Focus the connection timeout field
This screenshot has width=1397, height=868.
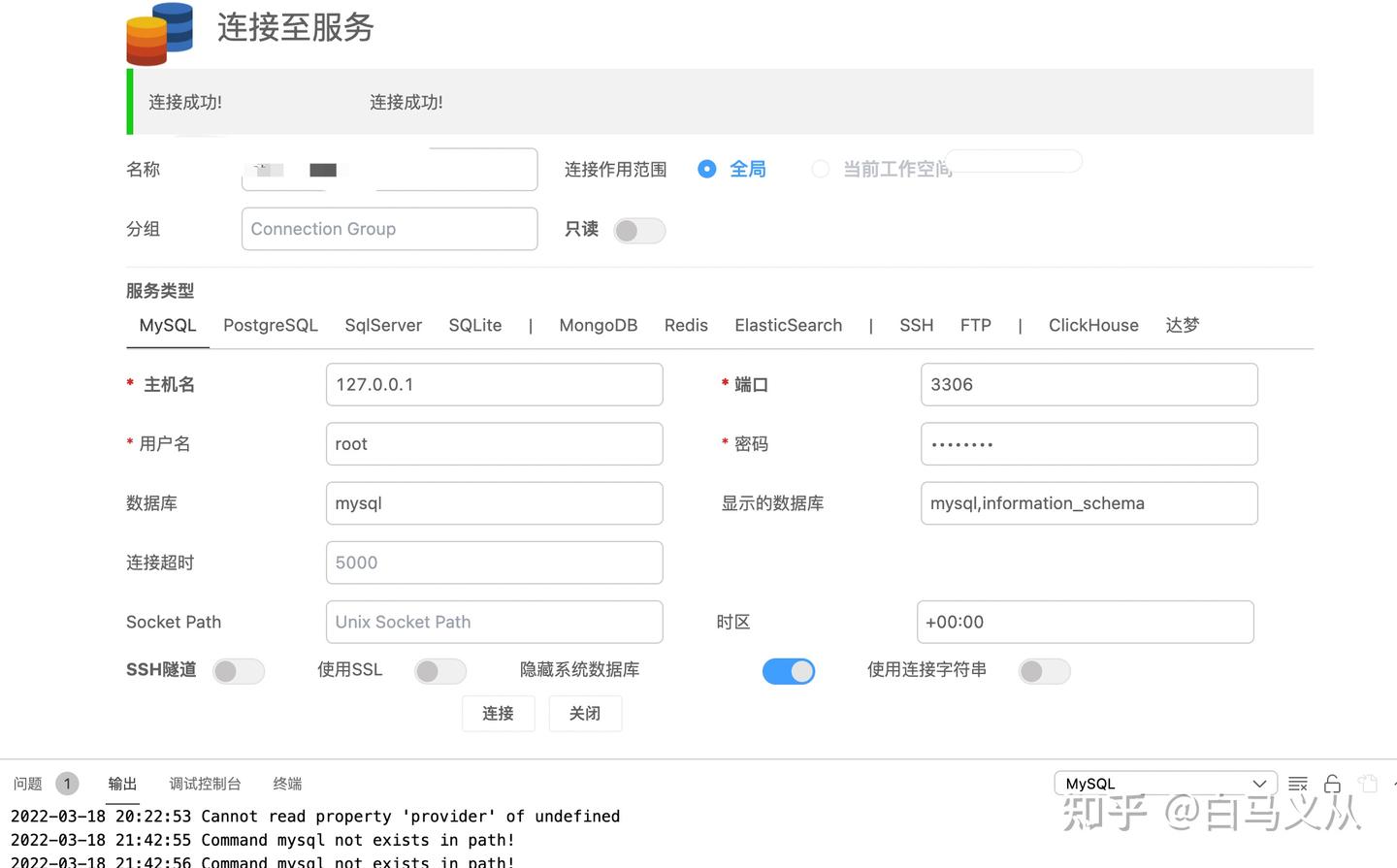pos(495,563)
